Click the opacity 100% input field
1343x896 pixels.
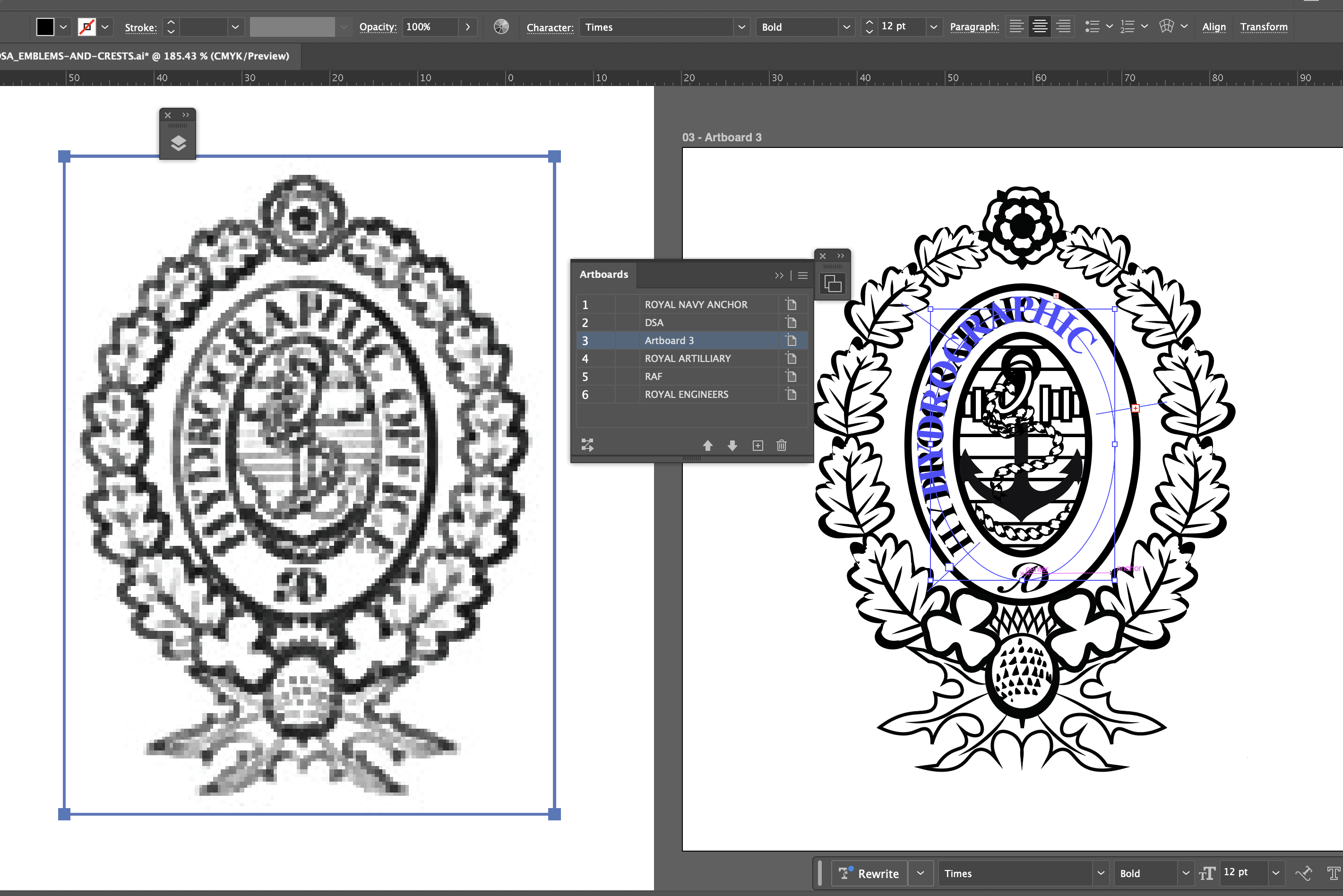point(430,27)
